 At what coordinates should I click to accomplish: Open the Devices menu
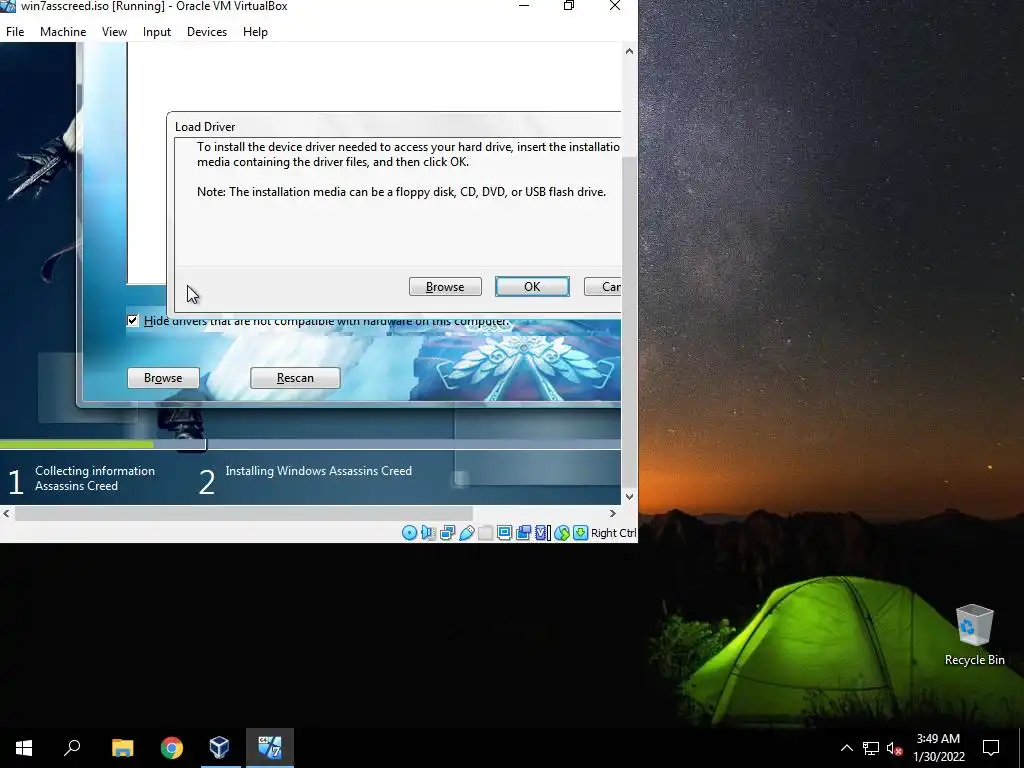coord(207,31)
